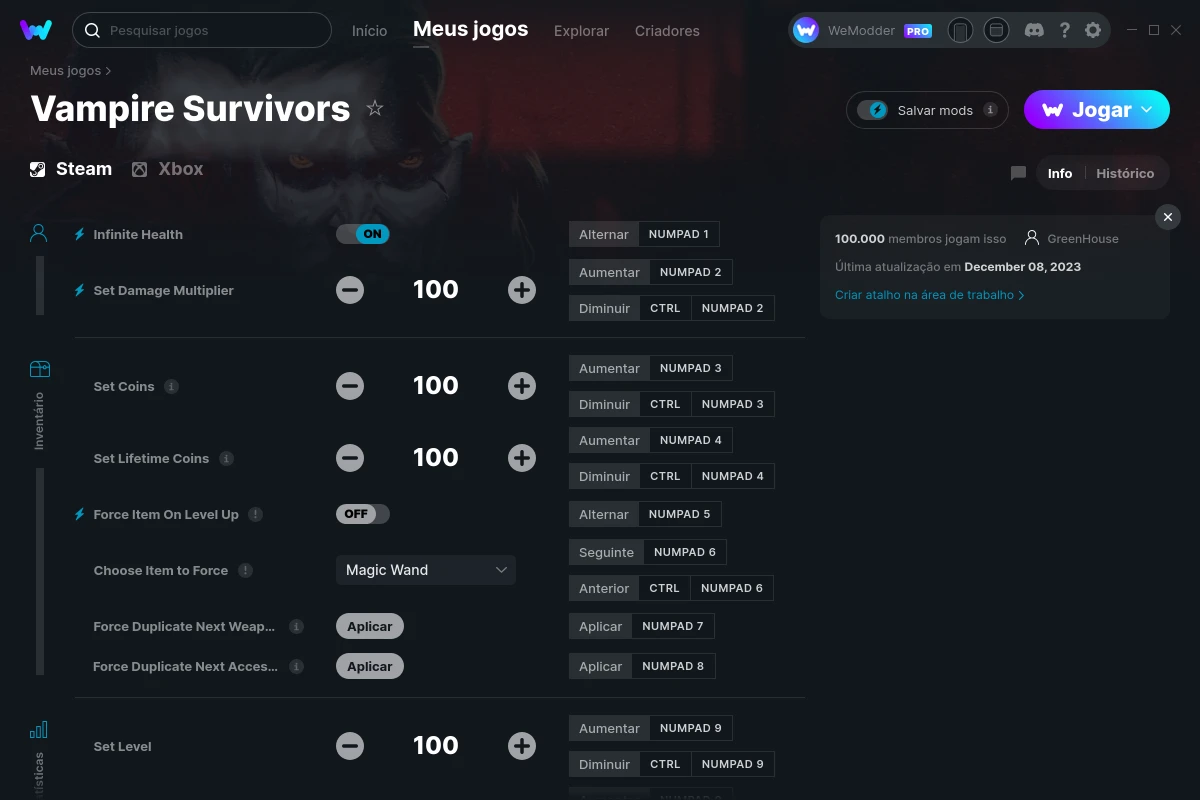Viewport: 1200px width, 800px height.
Task: Go to the Início tab
Action: coord(369,31)
